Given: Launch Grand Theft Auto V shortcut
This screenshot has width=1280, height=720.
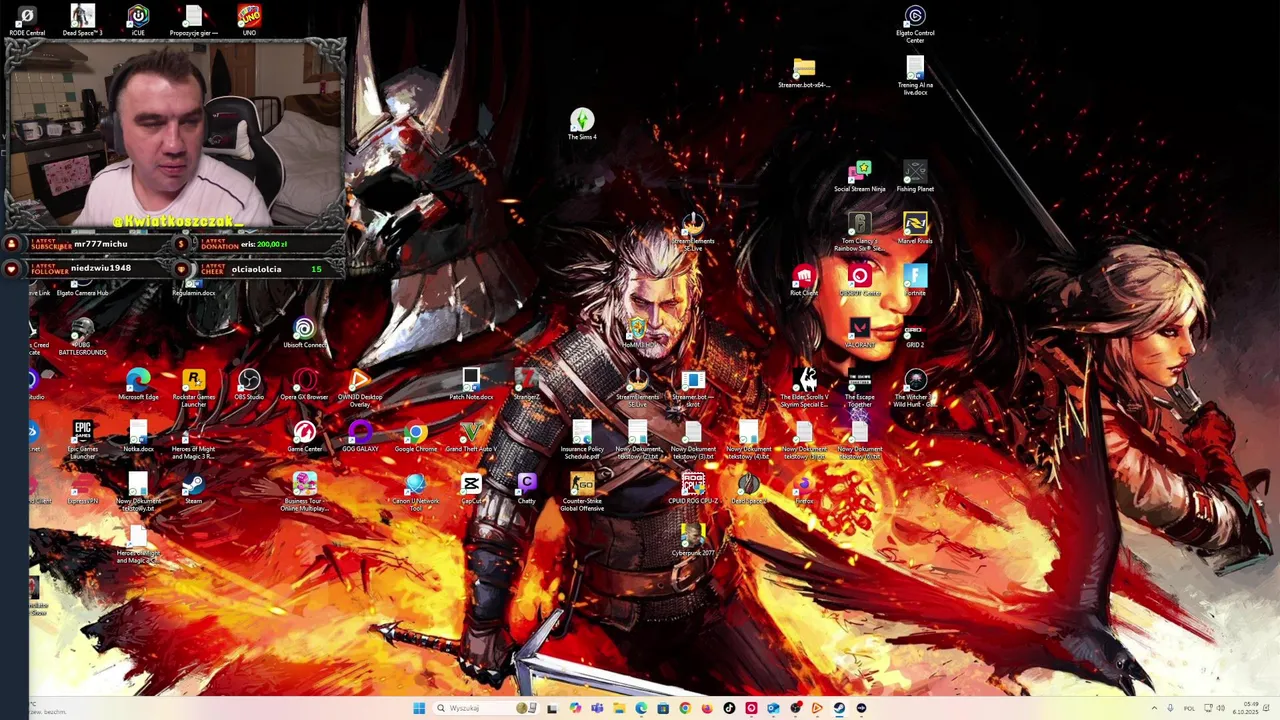Looking at the screenshot, I should pyautogui.click(x=471, y=436).
